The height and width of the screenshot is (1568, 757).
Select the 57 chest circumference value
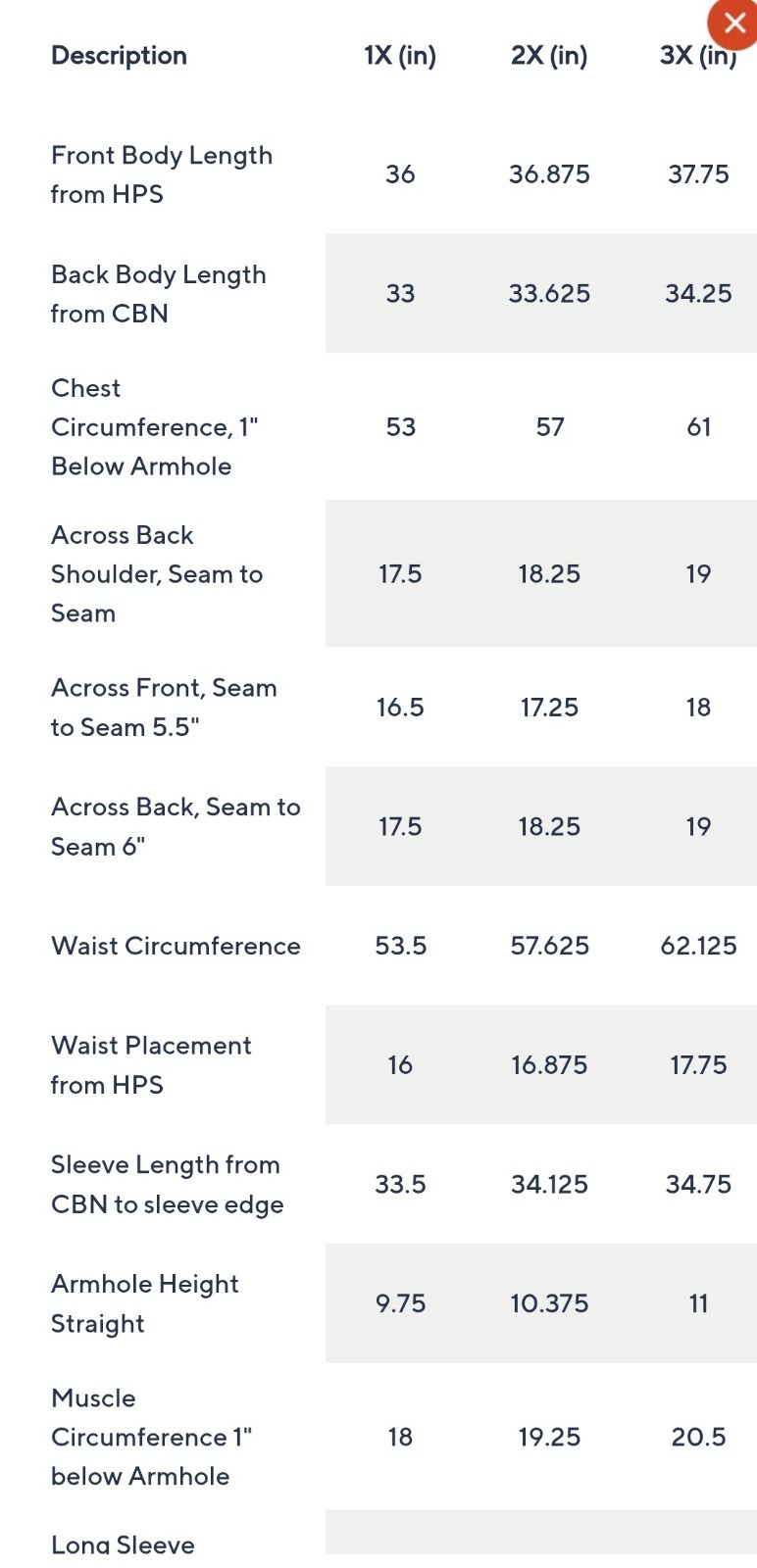(550, 427)
